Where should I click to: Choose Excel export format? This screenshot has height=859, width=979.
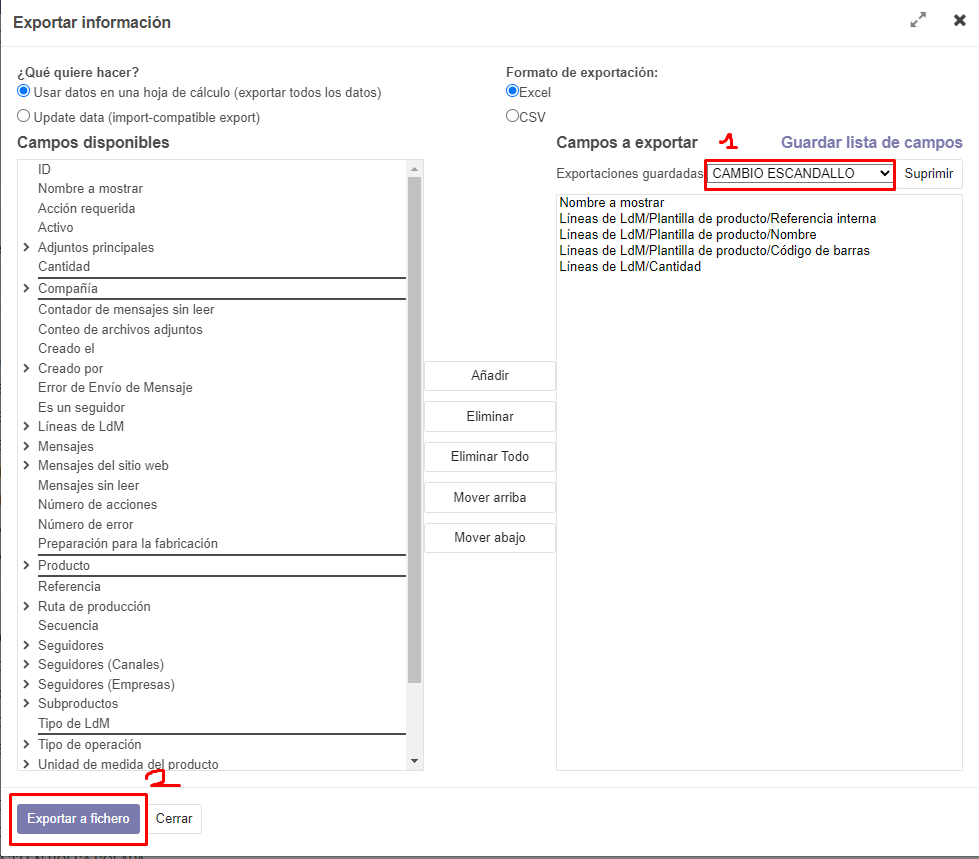pyautogui.click(x=512, y=91)
